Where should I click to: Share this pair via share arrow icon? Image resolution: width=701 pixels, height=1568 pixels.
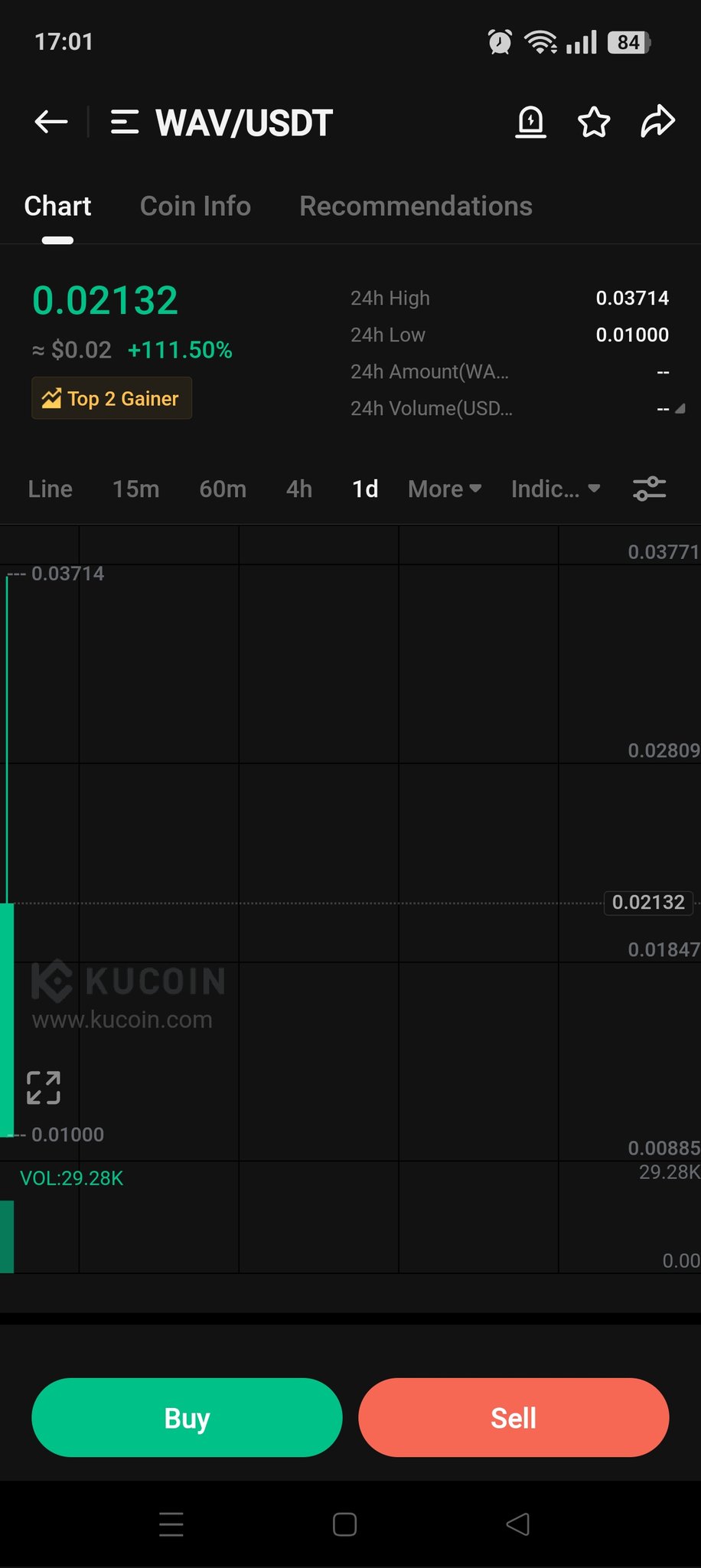657,122
